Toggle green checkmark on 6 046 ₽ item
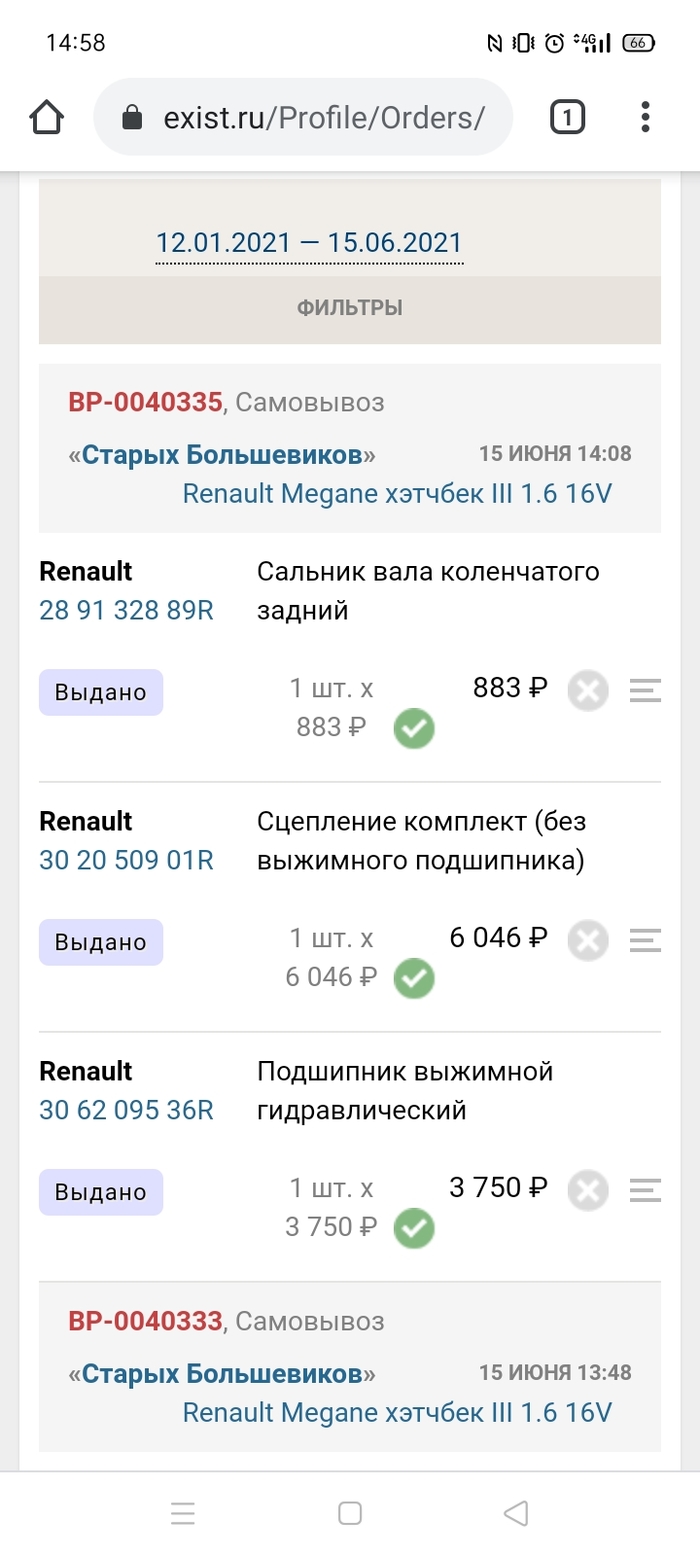Screen dimensions: 700x1556 [x=414, y=979]
